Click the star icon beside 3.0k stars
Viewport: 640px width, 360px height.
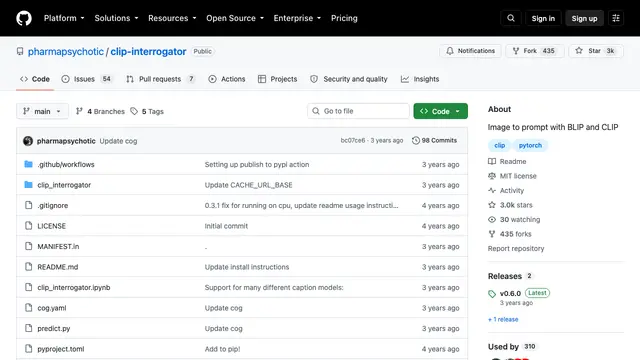492,205
